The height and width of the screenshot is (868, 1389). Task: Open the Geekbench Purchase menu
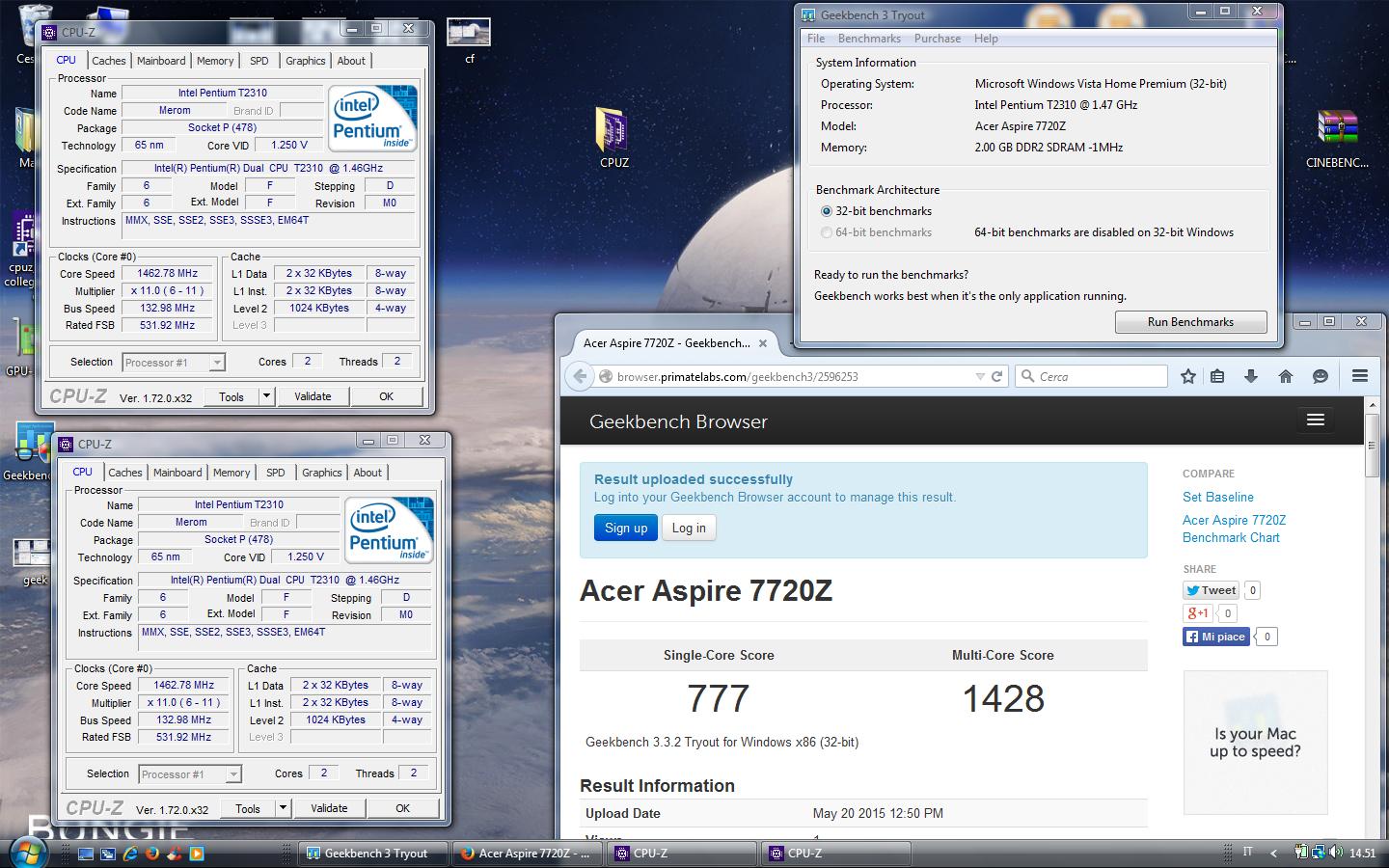(938, 39)
